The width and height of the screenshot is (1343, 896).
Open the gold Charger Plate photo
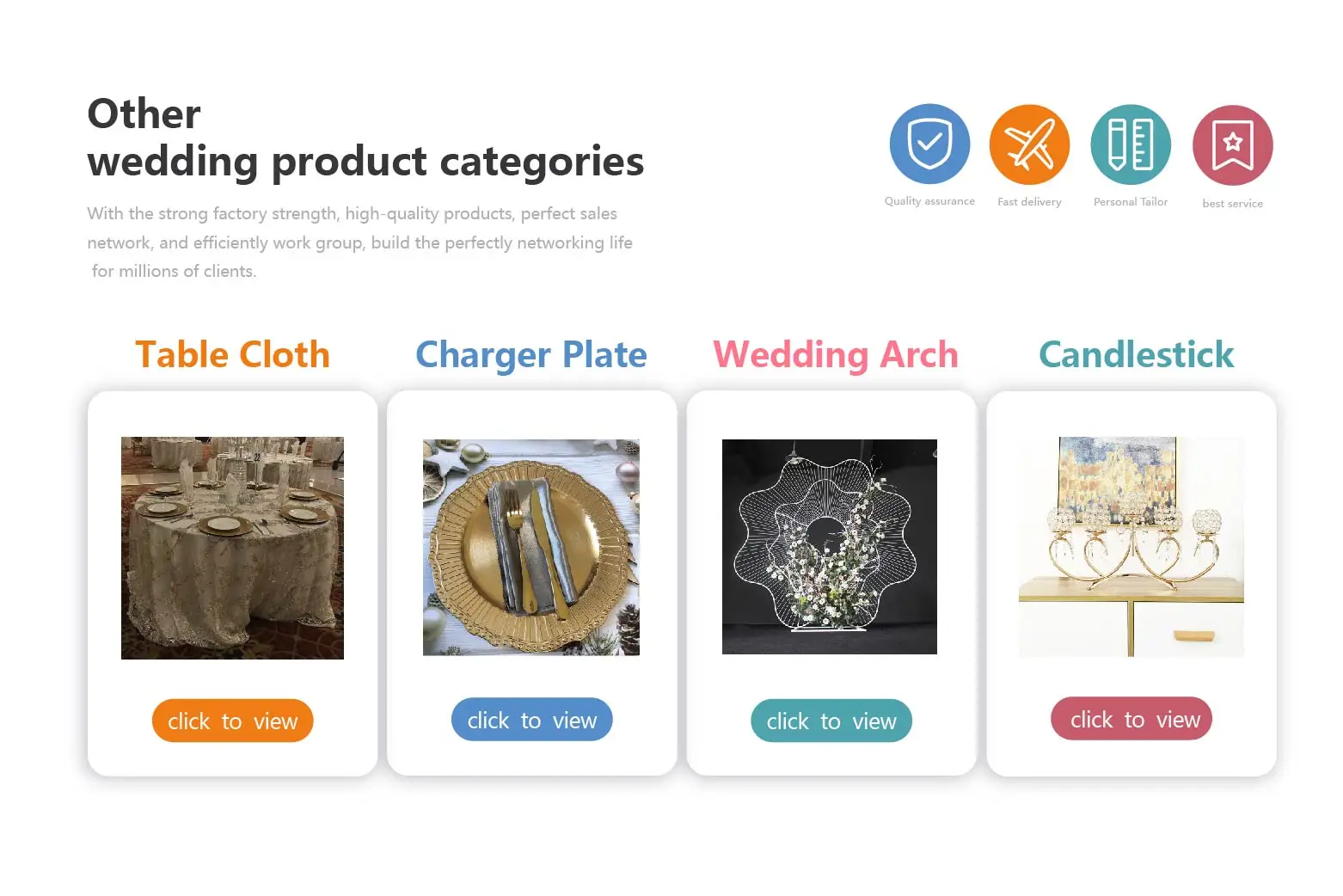(x=531, y=548)
